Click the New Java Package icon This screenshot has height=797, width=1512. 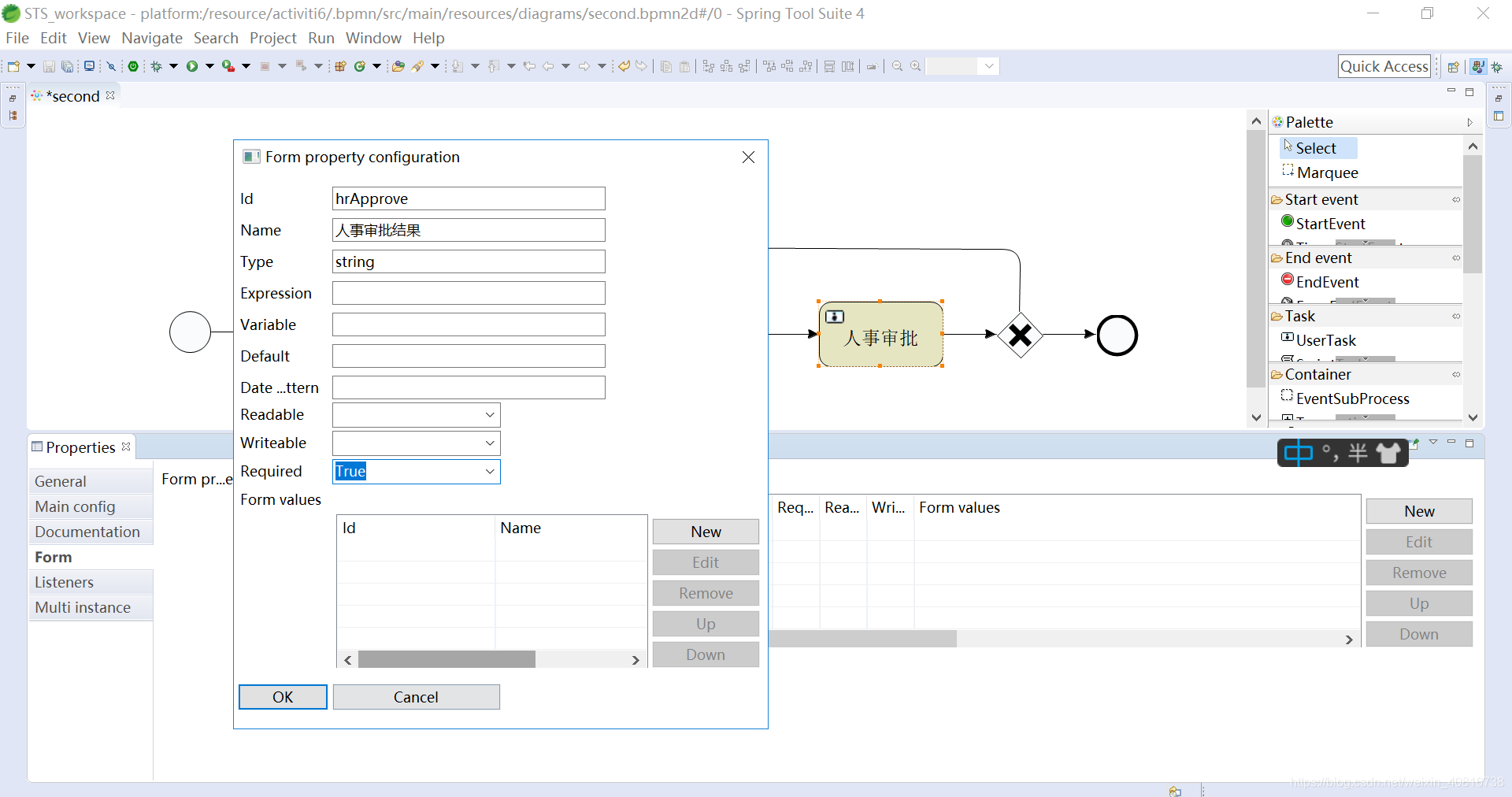click(x=340, y=67)
